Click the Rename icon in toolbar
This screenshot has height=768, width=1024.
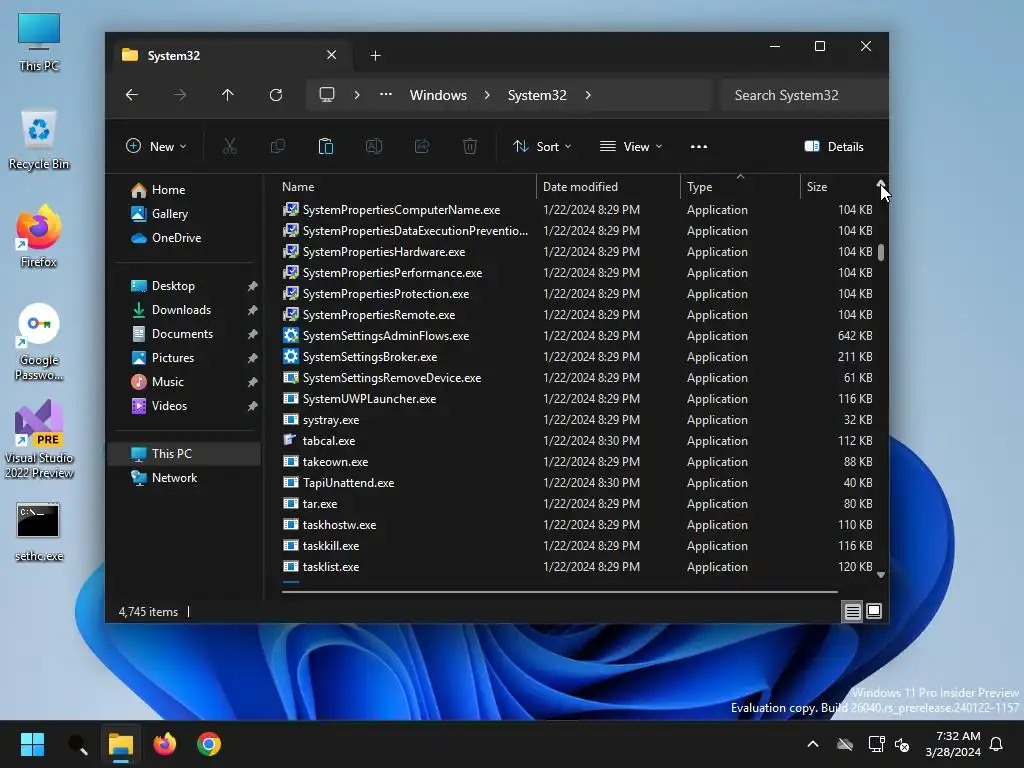point(374,146)
